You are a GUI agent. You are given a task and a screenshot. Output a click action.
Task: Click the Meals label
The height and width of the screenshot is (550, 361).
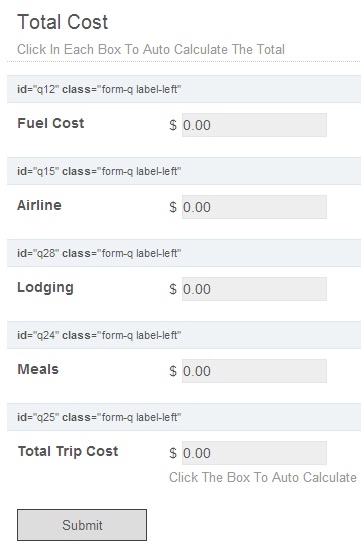point(38,369)
